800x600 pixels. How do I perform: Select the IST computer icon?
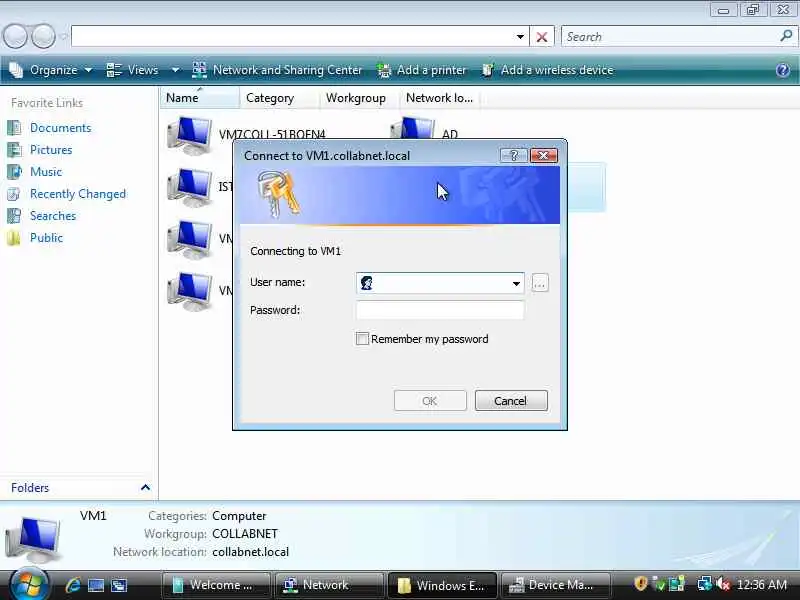[x=189, y=187]
